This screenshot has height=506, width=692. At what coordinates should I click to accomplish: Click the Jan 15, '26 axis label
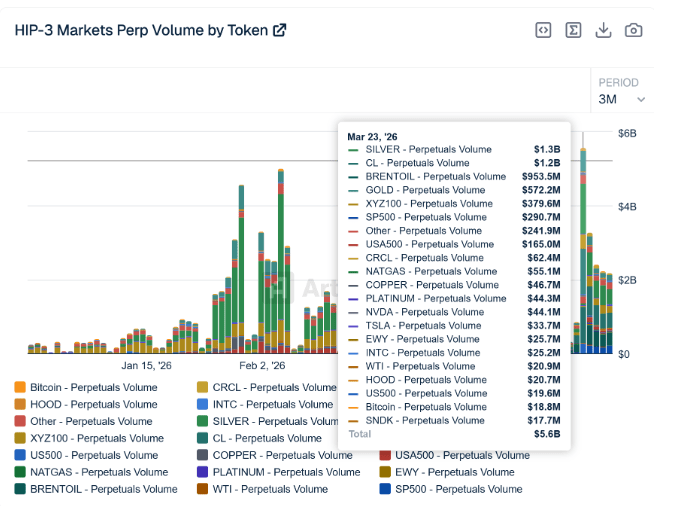pyautogui.click(x=146, y=366)
